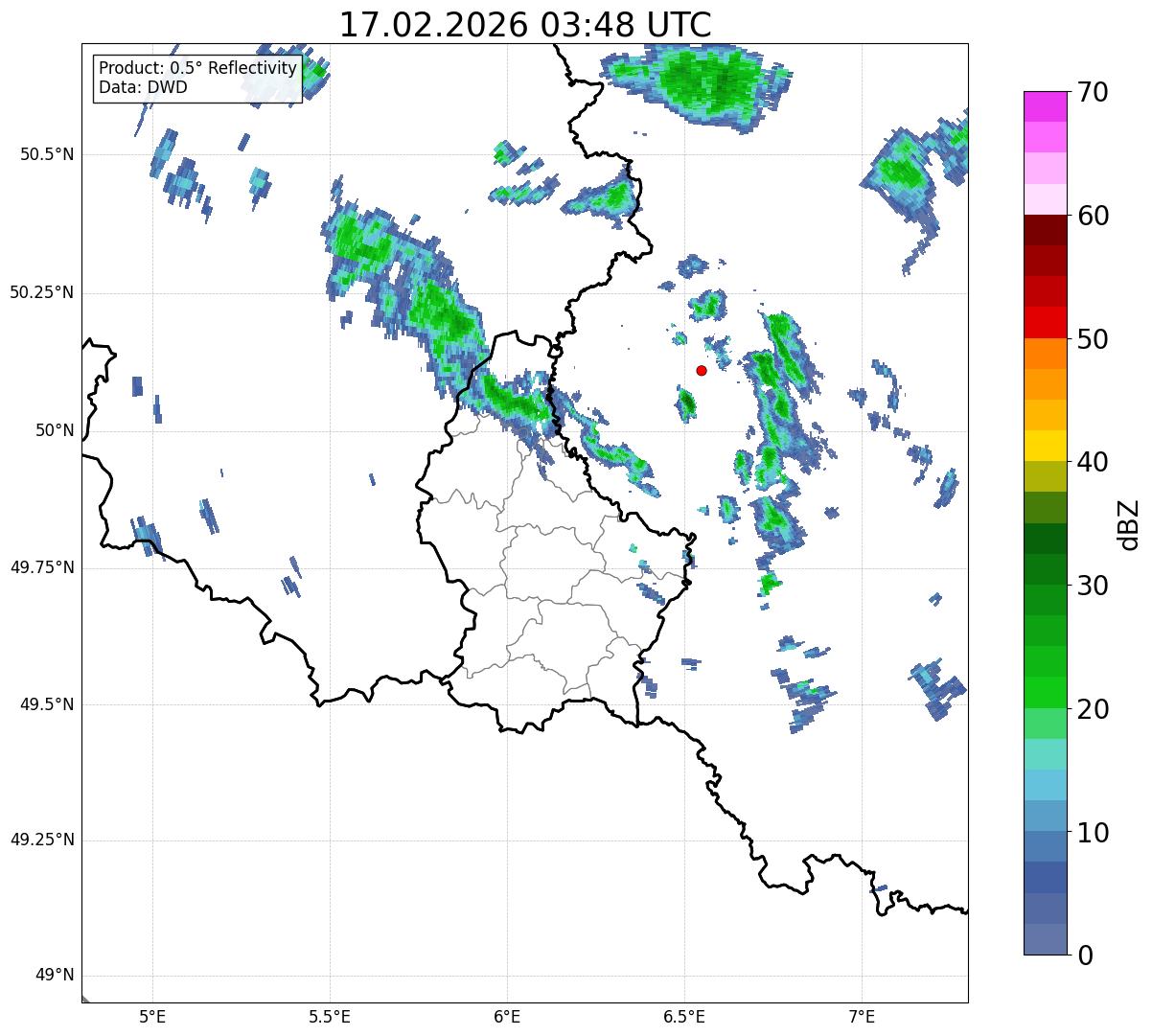Click the 5.5°E longitude tick label
This screenshot has height=1036, width=1152.
[330, 1016]
